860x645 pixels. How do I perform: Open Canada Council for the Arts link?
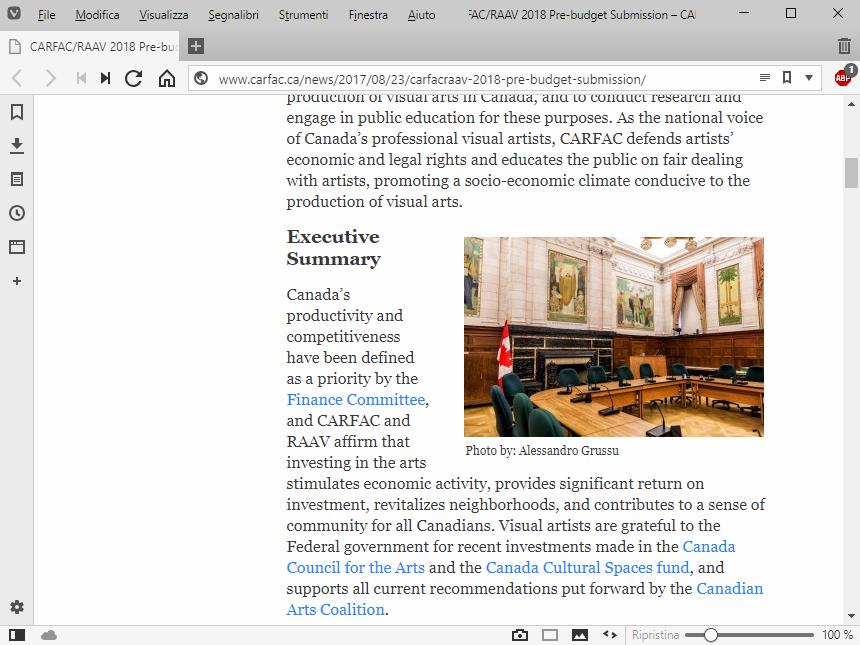[x=355, y=568]
